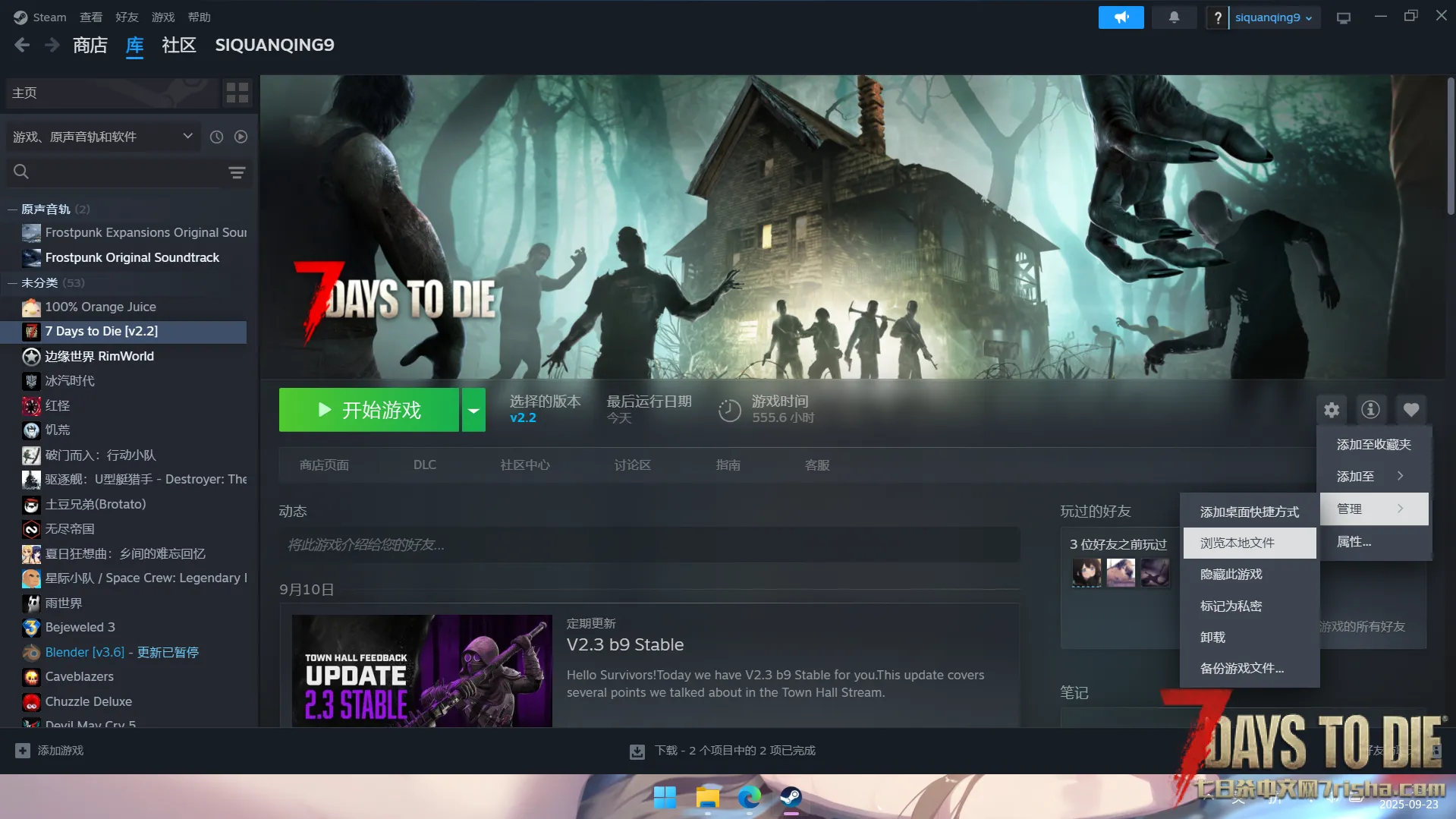Open advanced filter options icon
Viewport: 1456px width, 819px height.
pyautogui.click(x=237, y=172)
